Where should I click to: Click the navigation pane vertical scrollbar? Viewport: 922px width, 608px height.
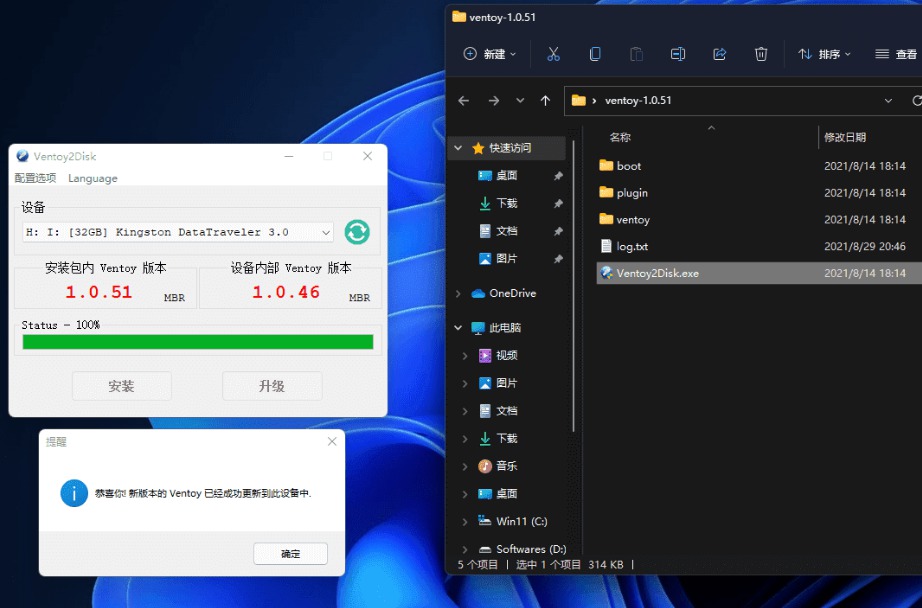(573, 285)
